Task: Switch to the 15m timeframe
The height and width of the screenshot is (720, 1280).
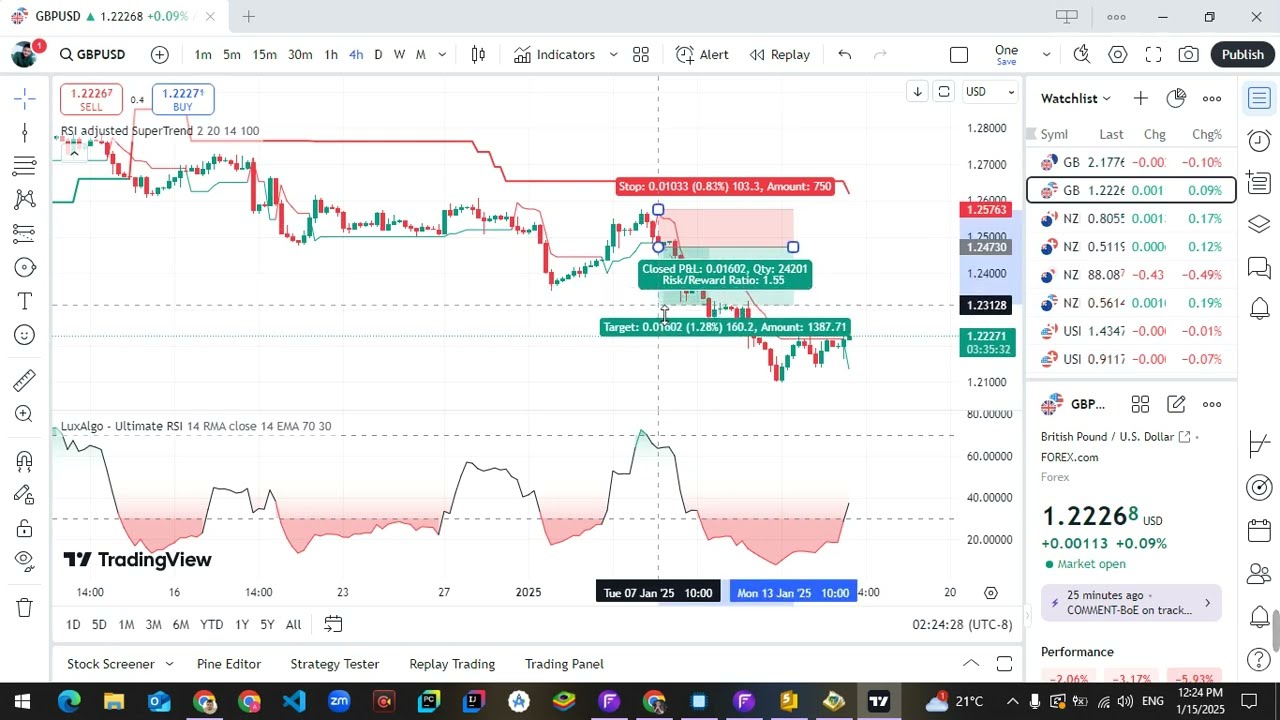Action: (x=264, y=55)
